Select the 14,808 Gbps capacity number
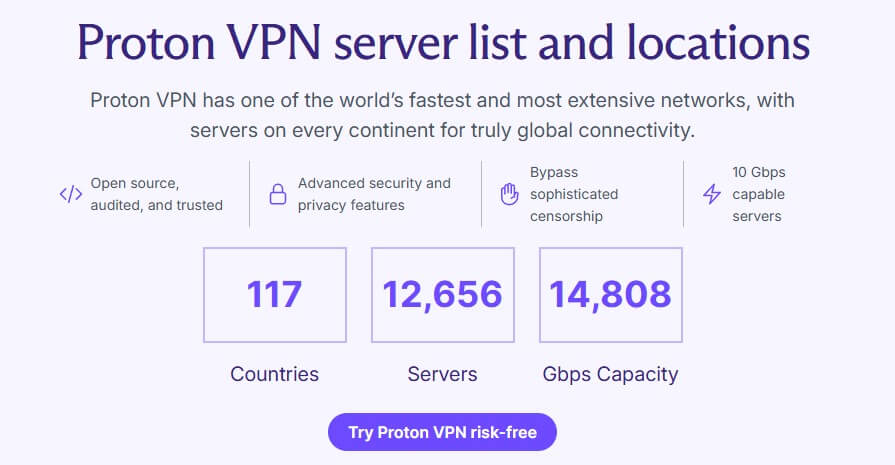This screenshot has height=465, width=895. coord(610,295)
